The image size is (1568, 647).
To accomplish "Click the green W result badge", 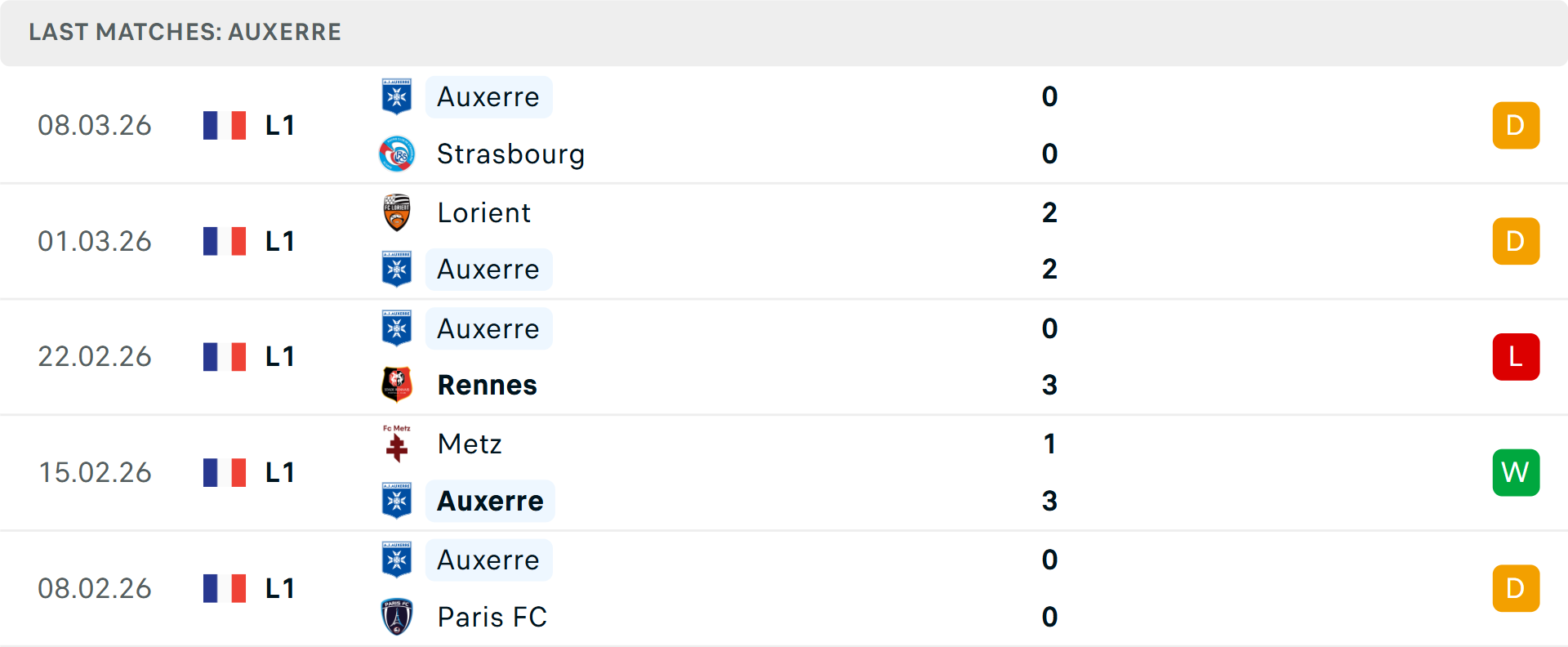I will (1516, 472).
